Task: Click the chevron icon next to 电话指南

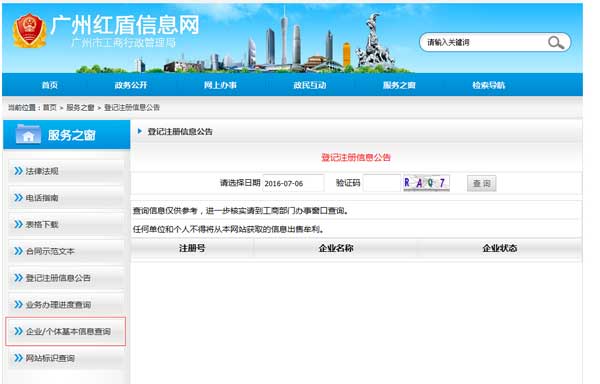Action: click(18, 198)
